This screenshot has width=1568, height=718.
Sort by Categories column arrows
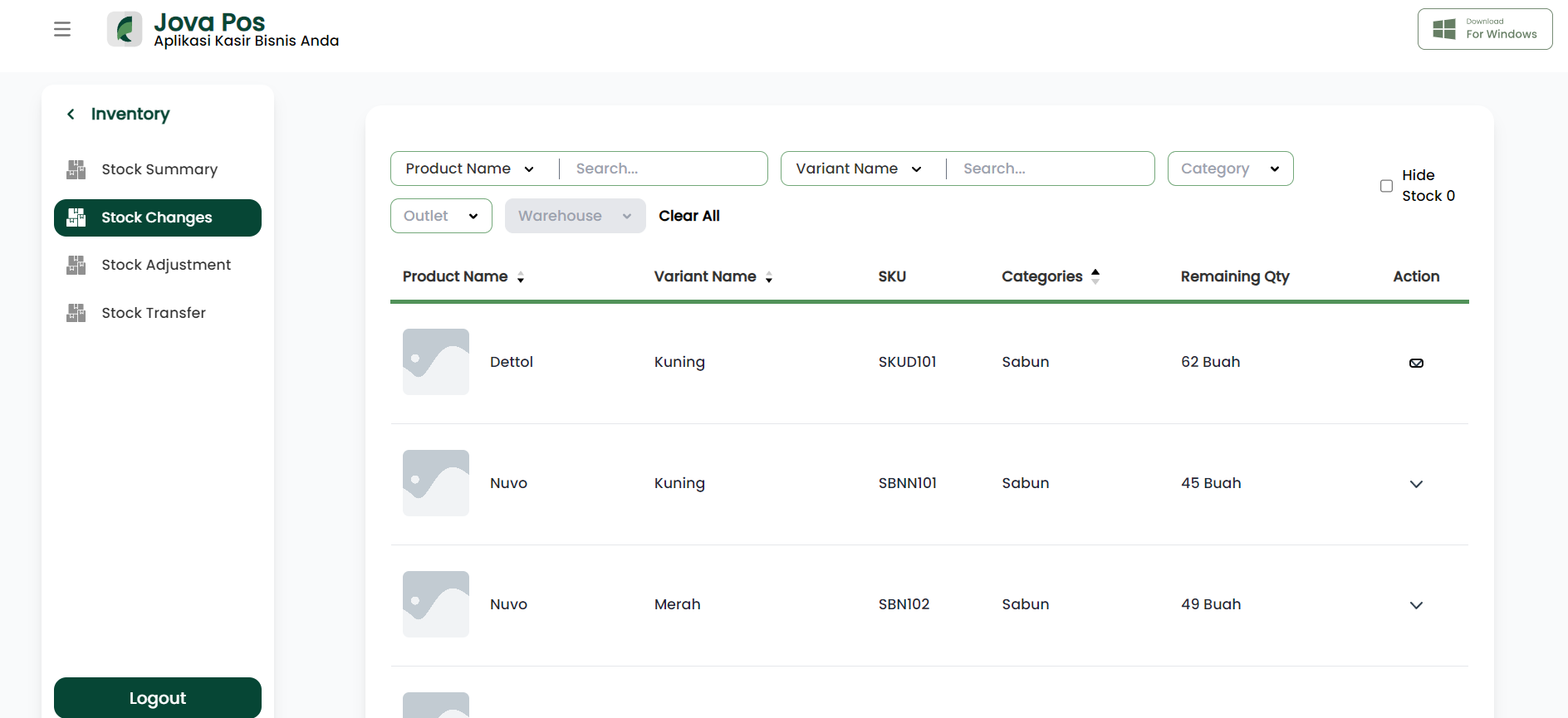pyautogui.click(x=1095, y=276)
